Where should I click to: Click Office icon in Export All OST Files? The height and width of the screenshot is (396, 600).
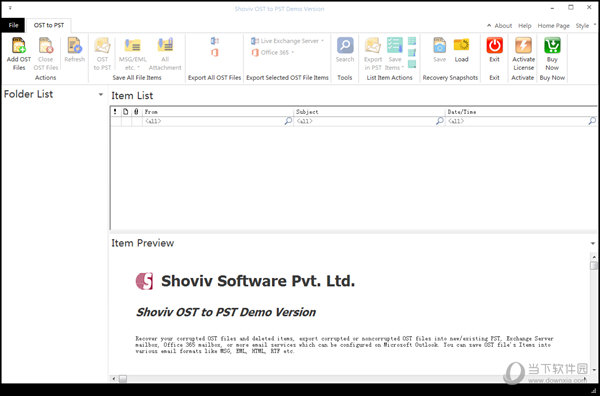pyautogui.click(x=215, y=52)
